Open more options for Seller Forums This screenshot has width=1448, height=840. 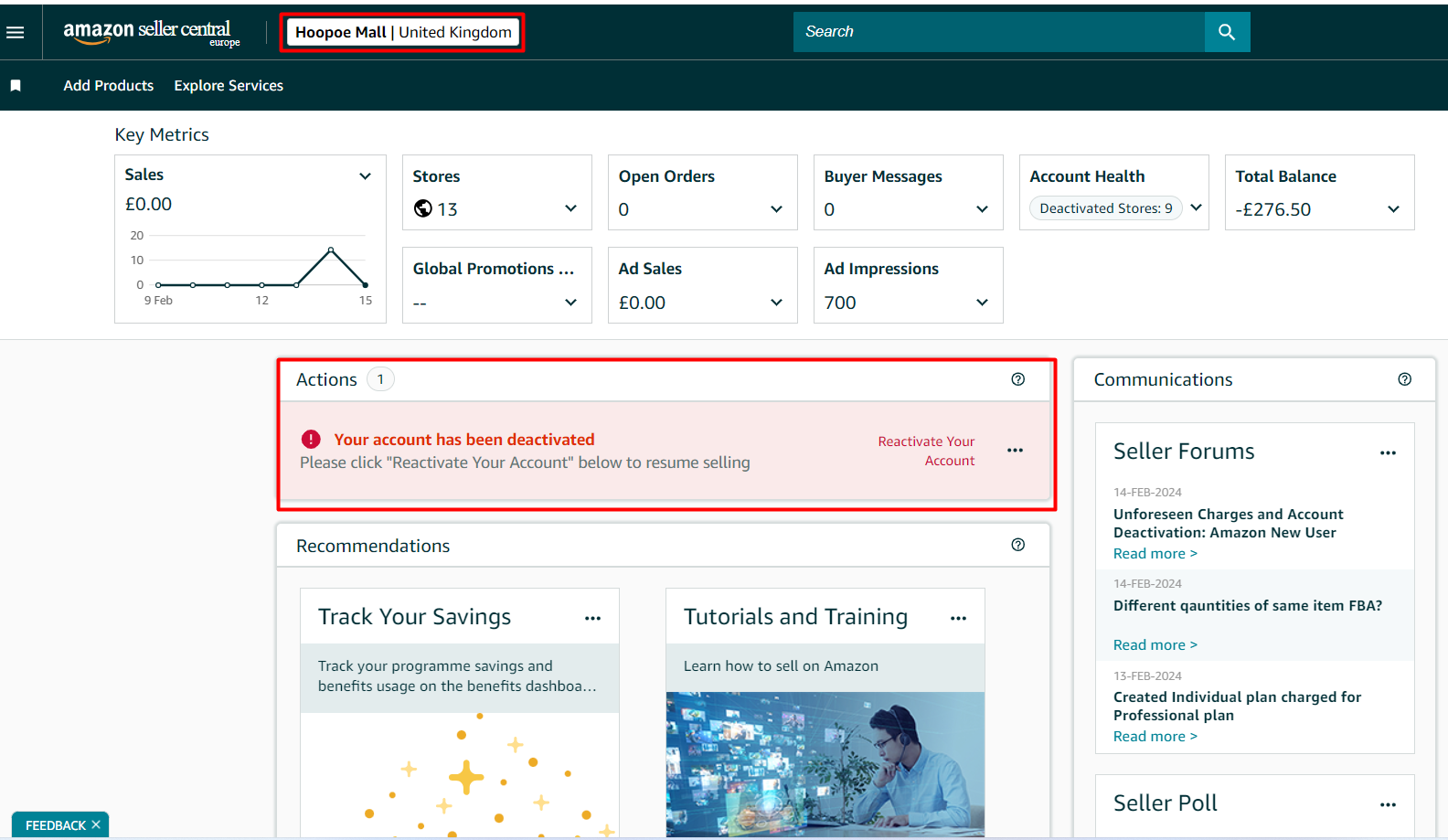(1388, 452)
